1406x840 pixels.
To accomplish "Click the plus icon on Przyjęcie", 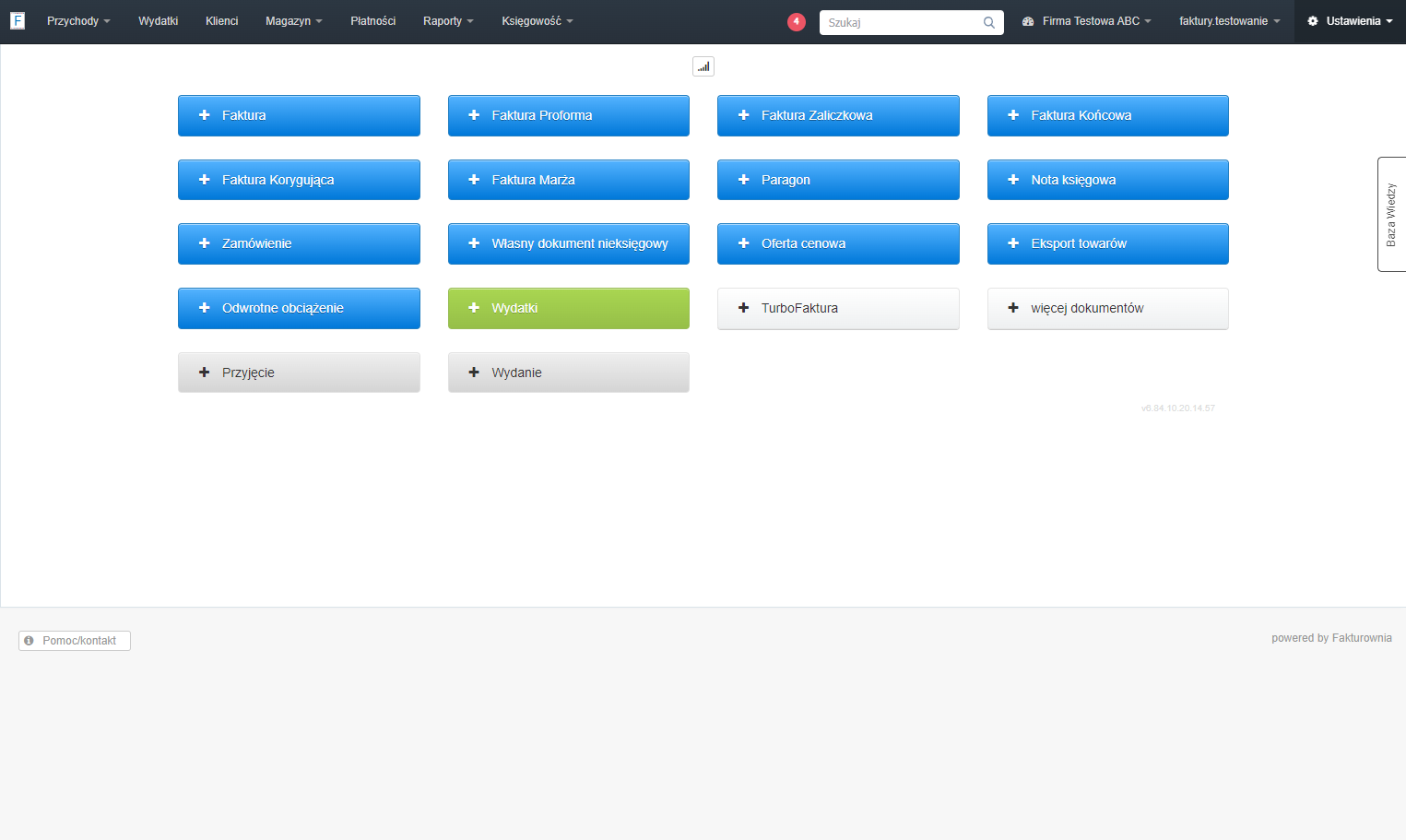I will tap(205, 373).
